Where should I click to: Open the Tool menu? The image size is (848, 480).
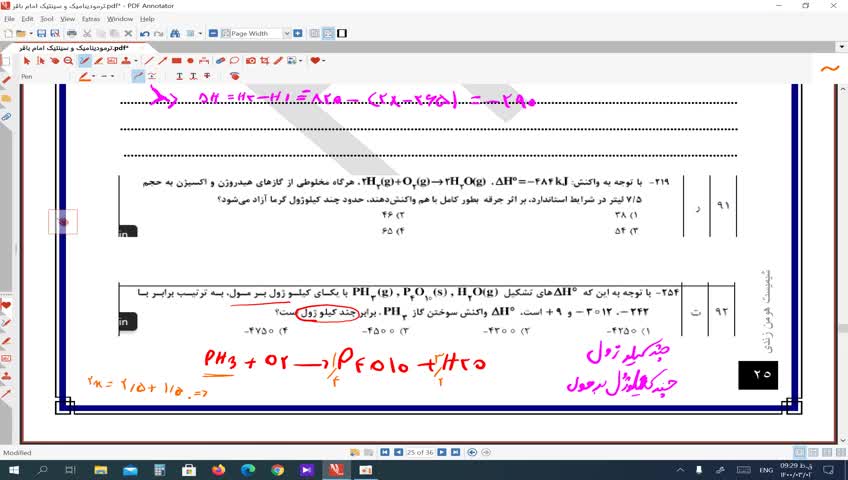[47, 19]
